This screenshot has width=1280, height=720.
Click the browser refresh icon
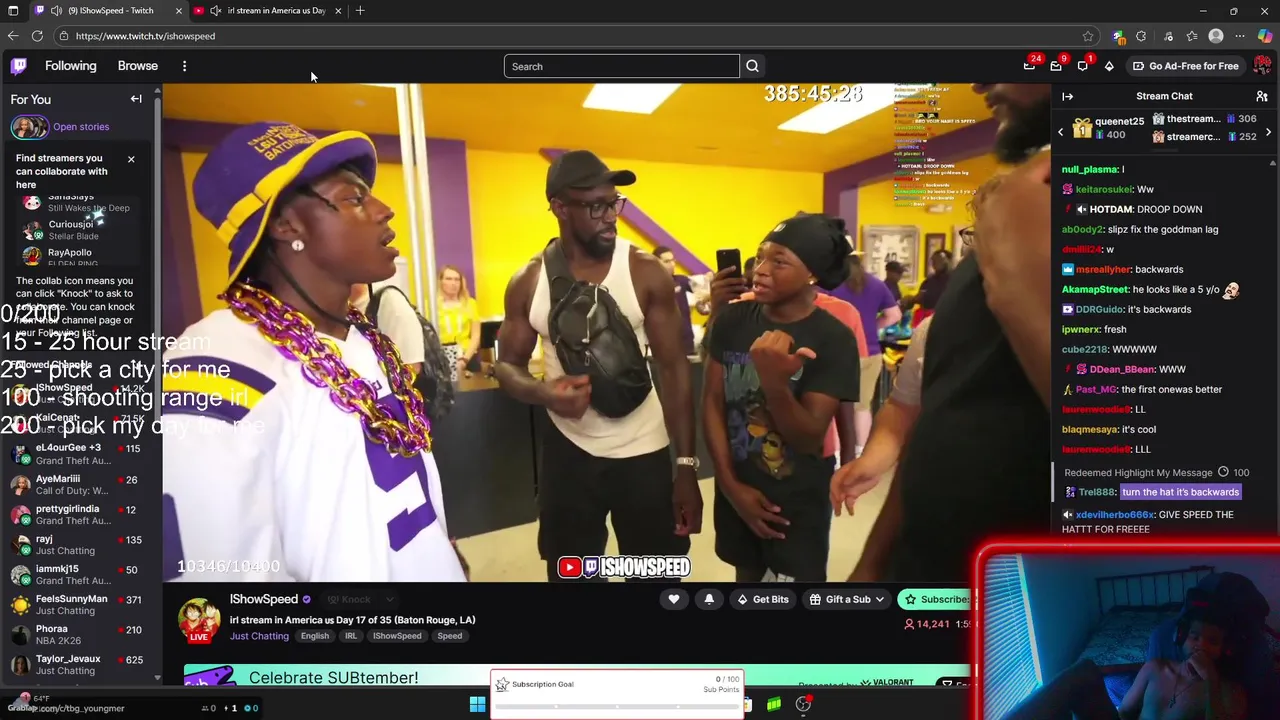point(37,36)
